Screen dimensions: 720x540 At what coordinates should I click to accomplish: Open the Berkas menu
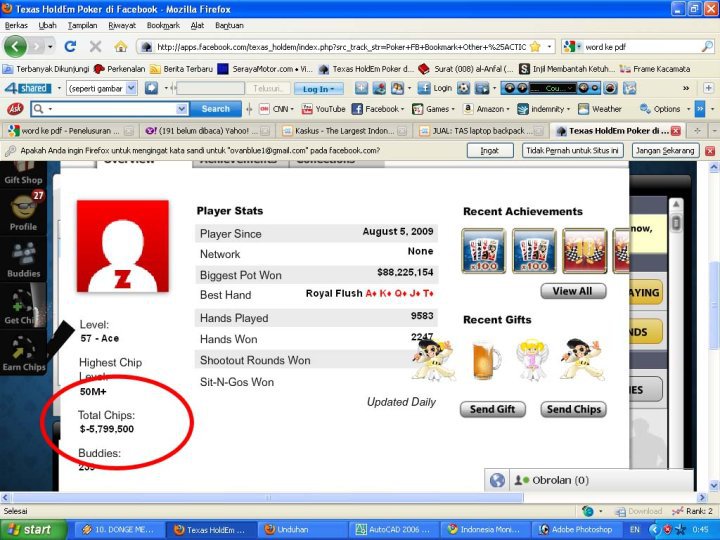click(16, 25)
